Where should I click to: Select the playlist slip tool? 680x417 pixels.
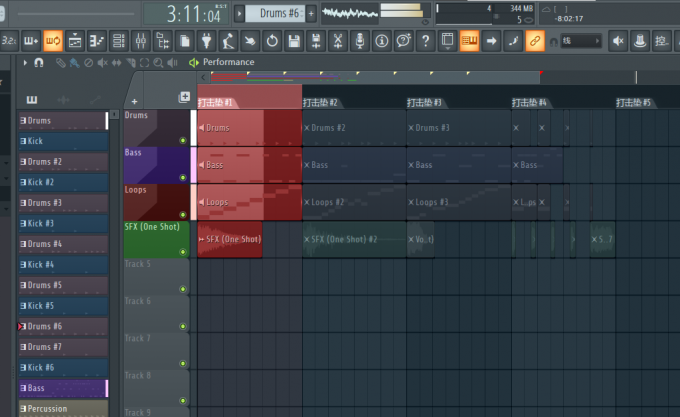[x=116, y=63]
